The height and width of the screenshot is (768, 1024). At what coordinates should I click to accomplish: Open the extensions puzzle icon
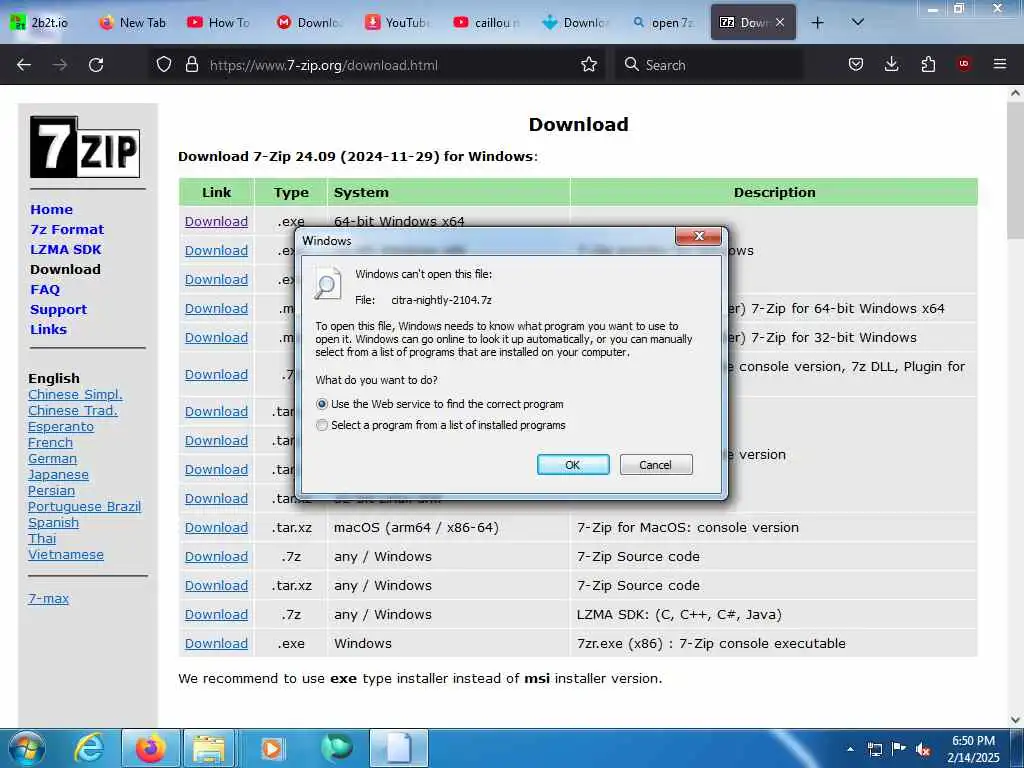(x=928, y=64)
